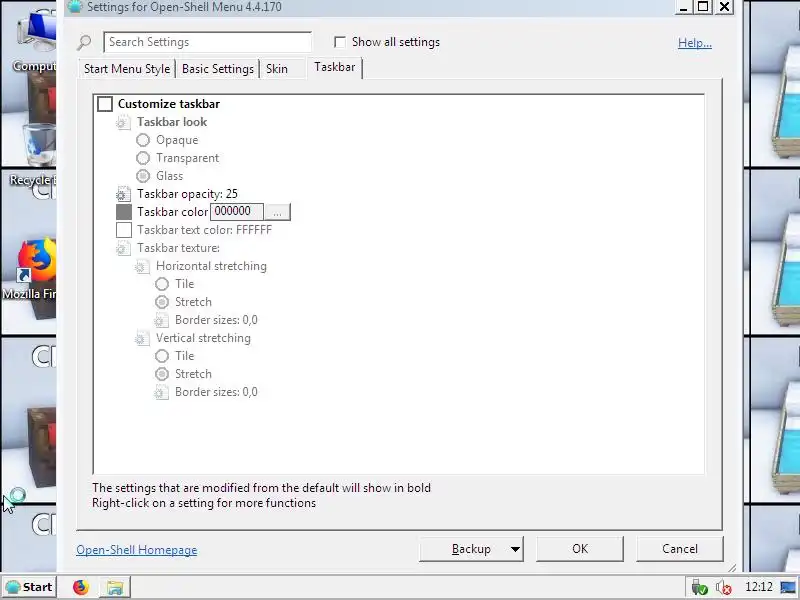800x600 pixels.
Task: Click the icon beside vertical Border sizes
Action: click(x=161, y=392)
